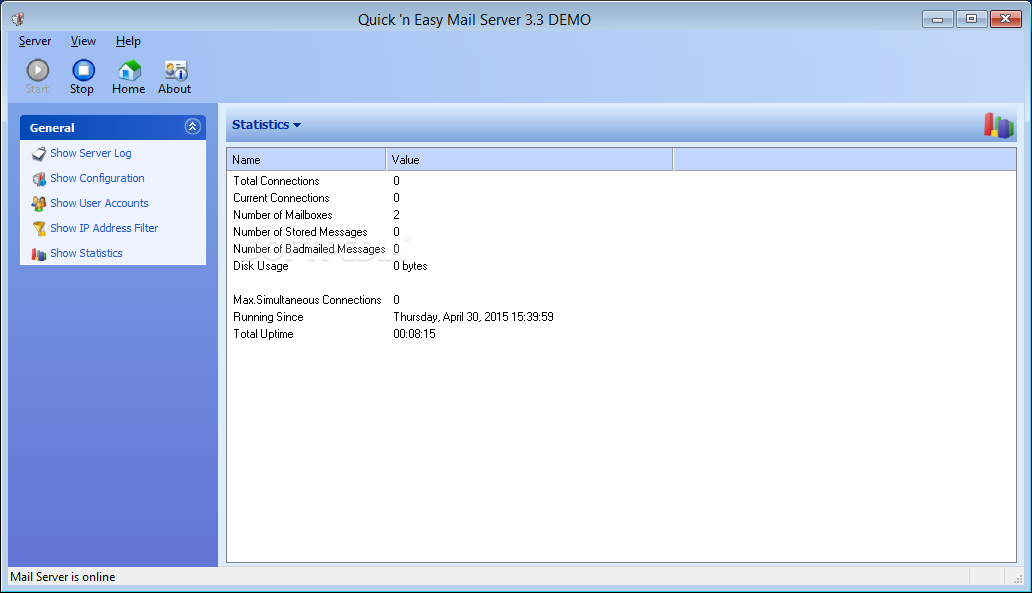Open the Help menu

click(128, 41)
